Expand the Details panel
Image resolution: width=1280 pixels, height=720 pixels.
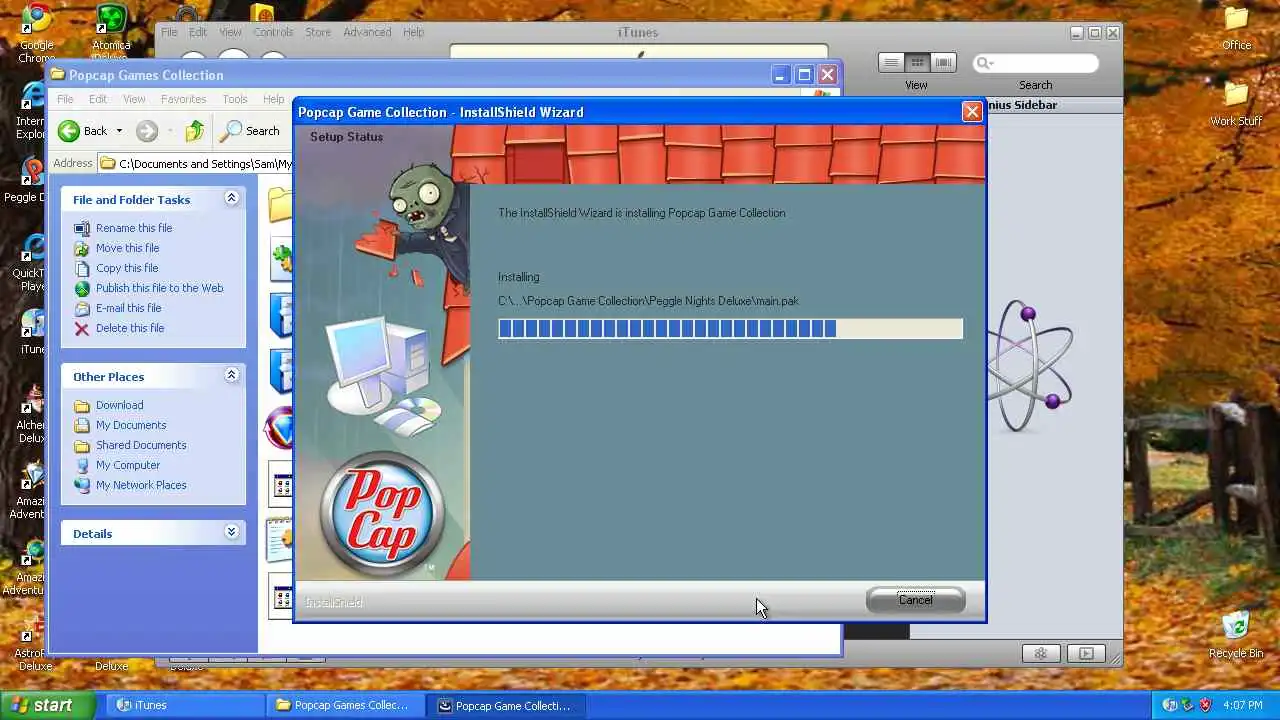click(231, 532)
